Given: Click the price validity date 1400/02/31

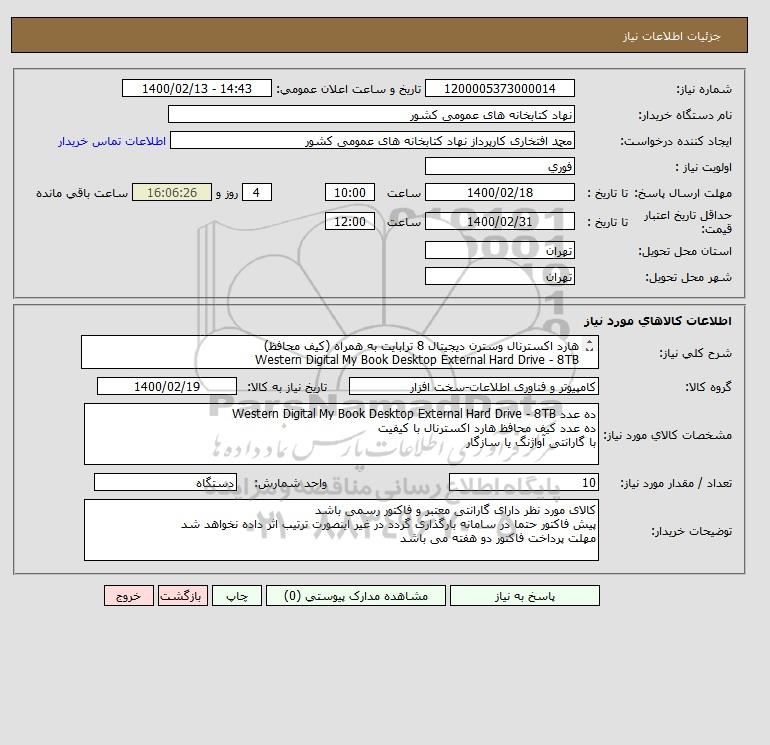Looking at the screenshot, I should tap(499, 221).
